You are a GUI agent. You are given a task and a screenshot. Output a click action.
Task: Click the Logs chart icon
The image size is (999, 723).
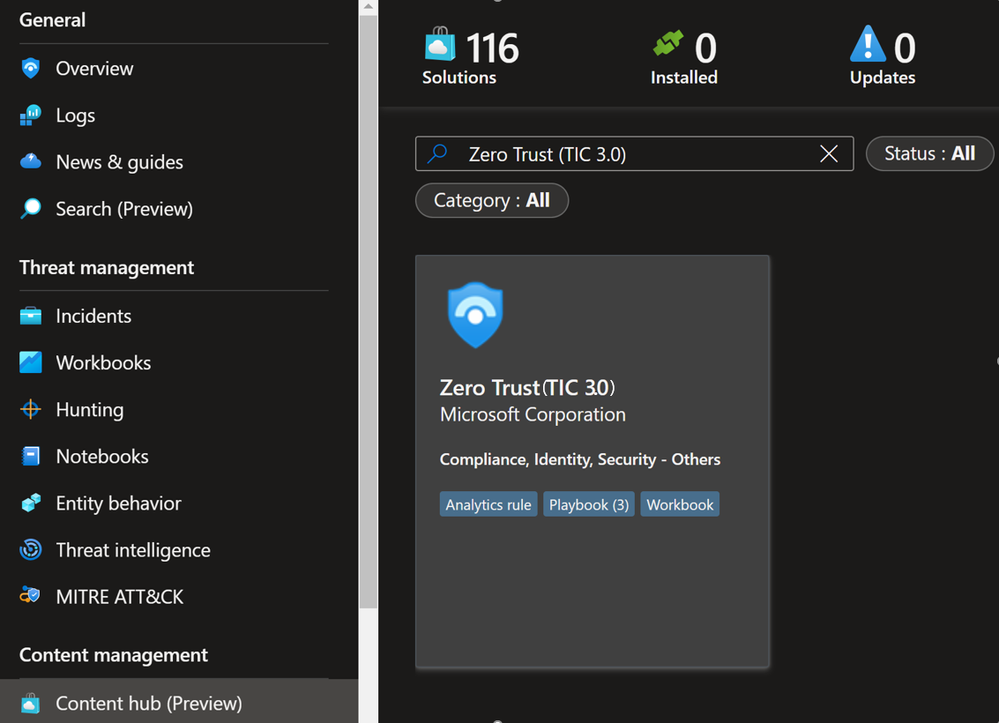(31, 115)
